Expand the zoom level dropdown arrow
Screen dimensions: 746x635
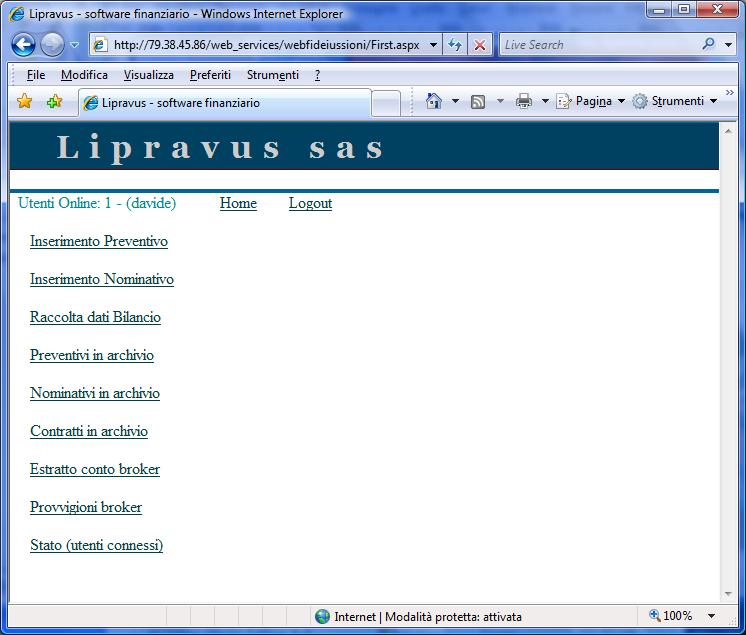[711, 616]
